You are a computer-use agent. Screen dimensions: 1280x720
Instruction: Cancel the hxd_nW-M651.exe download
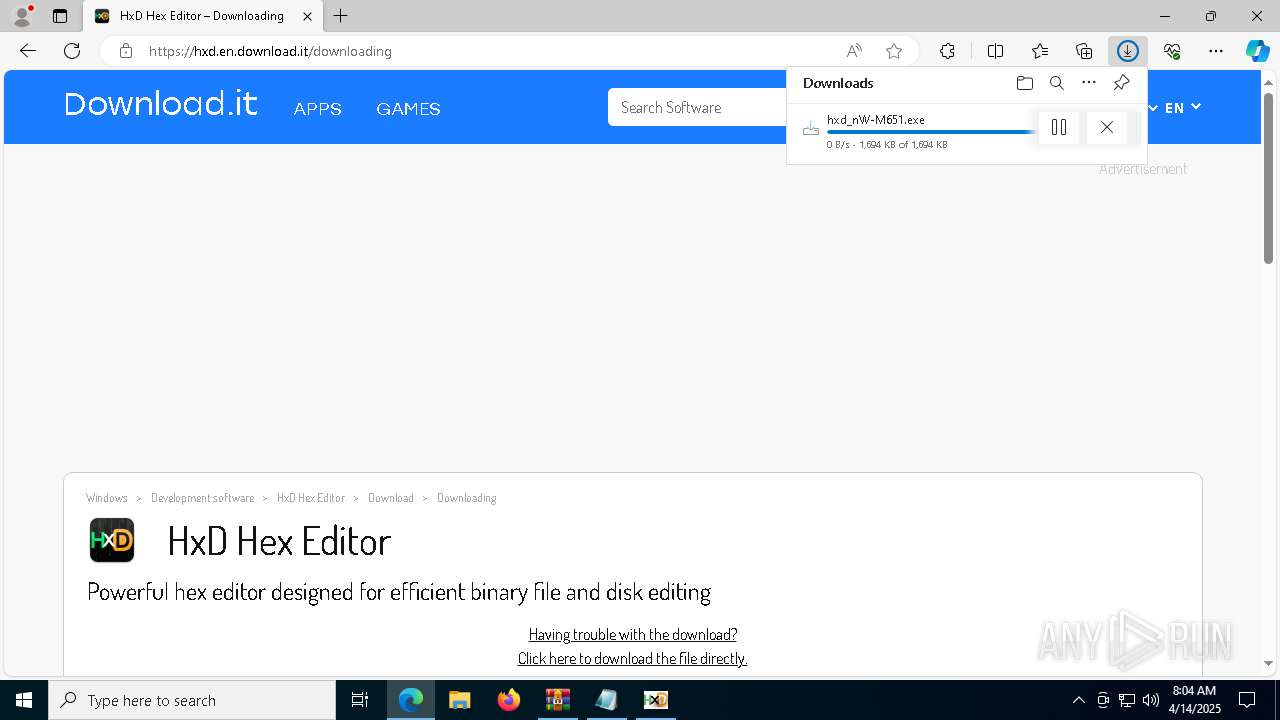[x=1106, y=127]
